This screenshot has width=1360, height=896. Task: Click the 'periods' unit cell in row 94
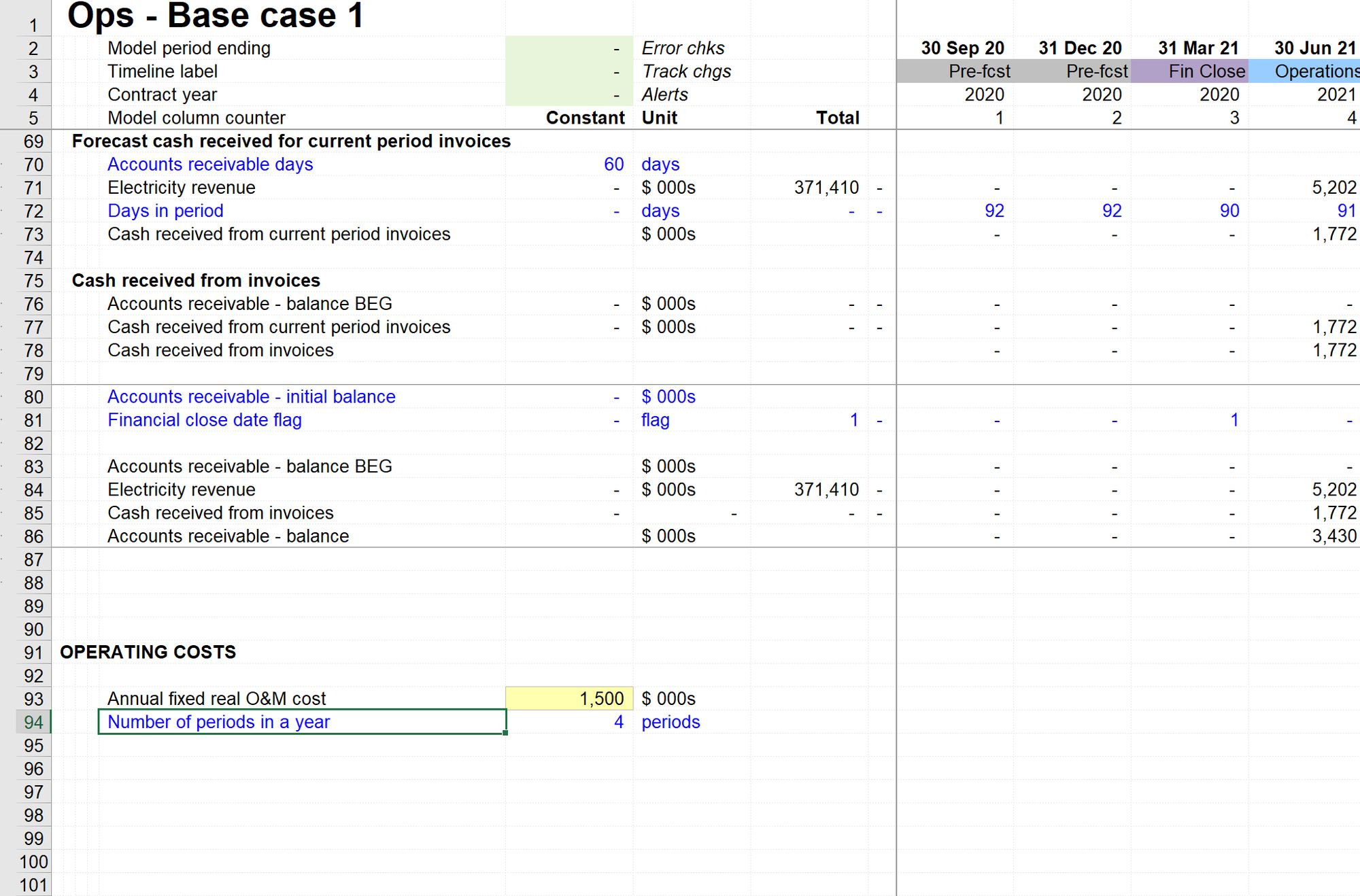click(670, 722)
